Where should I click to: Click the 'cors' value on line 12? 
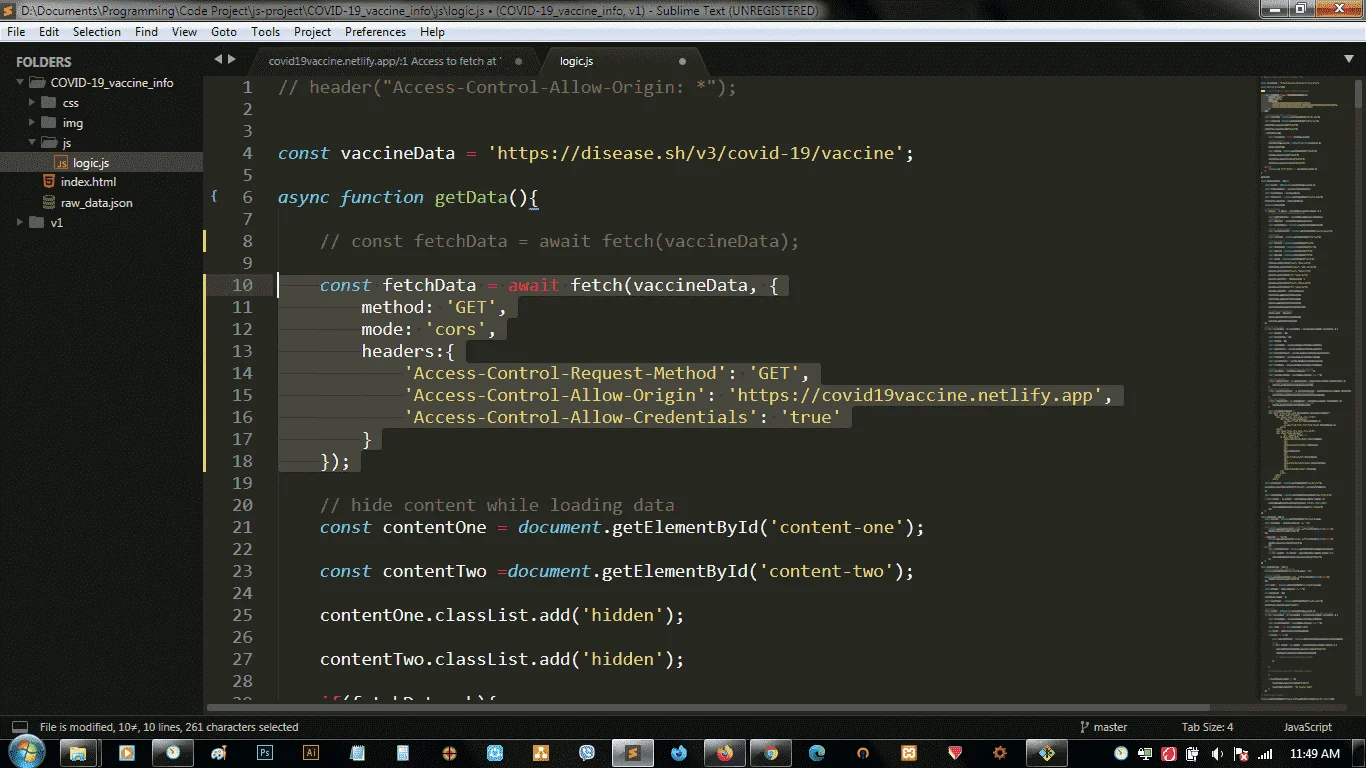click(455, 329)
